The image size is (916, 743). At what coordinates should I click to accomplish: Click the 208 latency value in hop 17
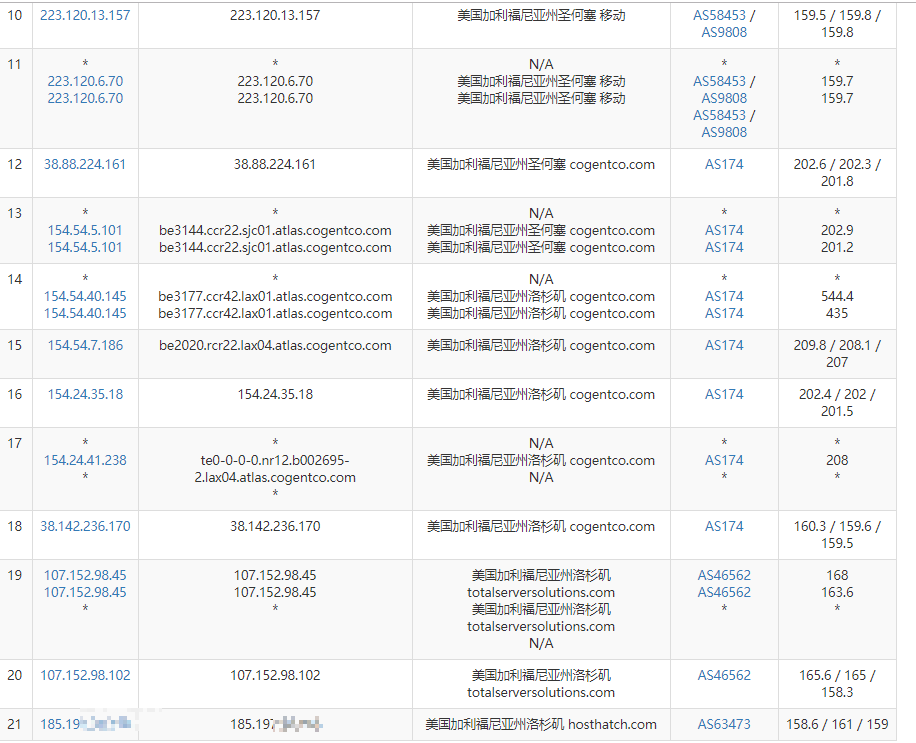(837, 460)
